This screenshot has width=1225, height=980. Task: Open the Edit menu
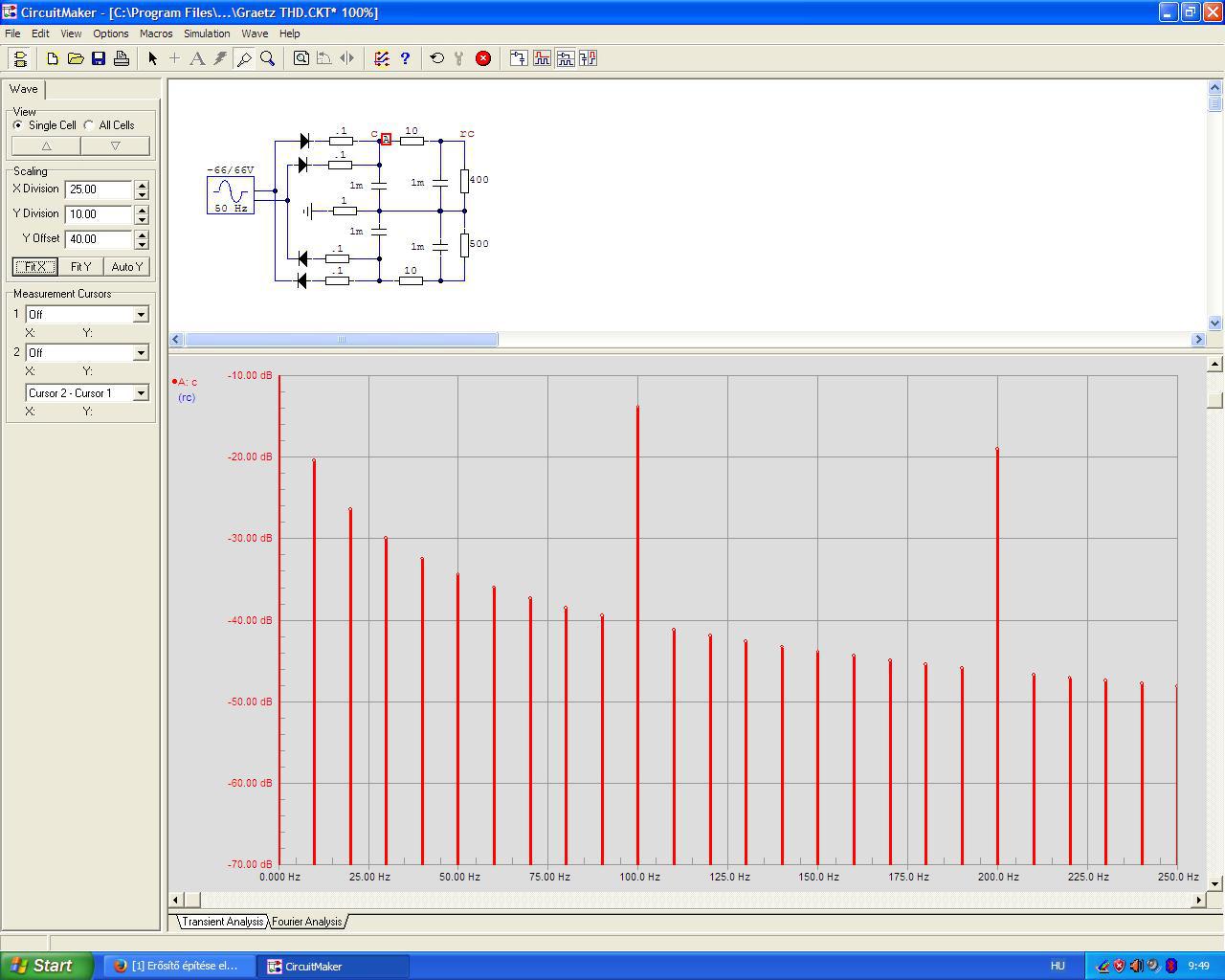coord(40,33)
